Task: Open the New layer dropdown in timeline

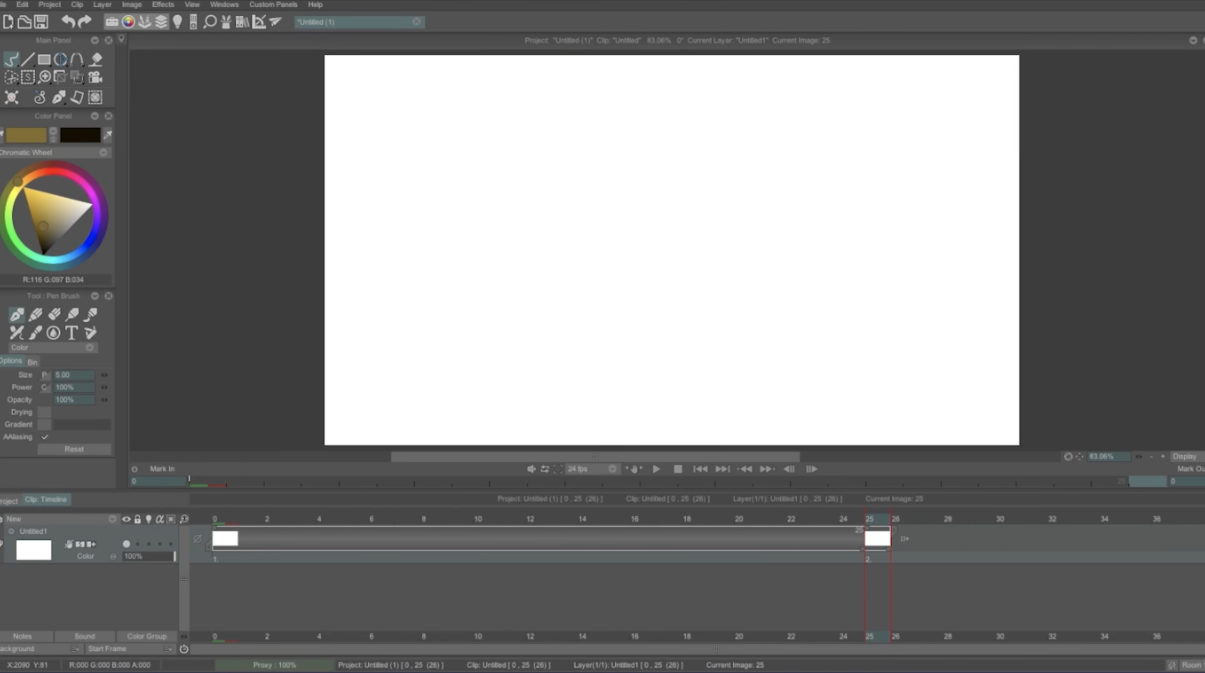Action: [60, 519]
